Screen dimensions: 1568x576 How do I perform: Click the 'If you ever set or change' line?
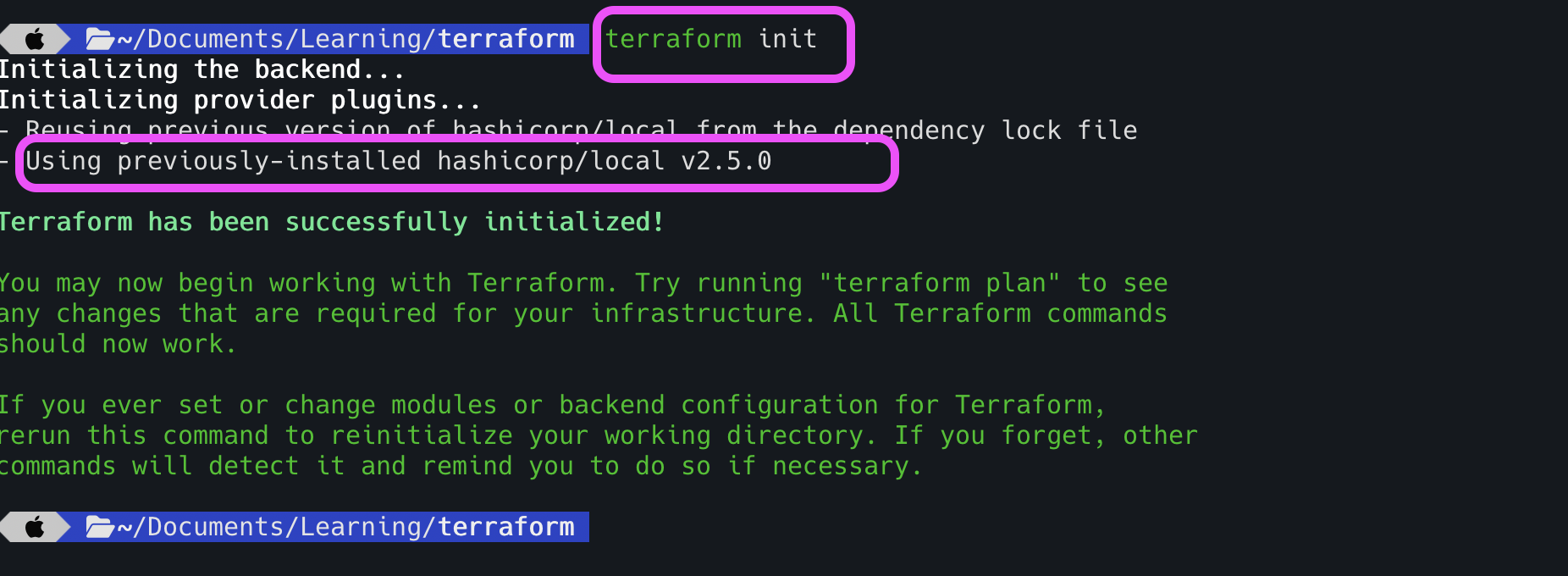(x=553, y=405)
